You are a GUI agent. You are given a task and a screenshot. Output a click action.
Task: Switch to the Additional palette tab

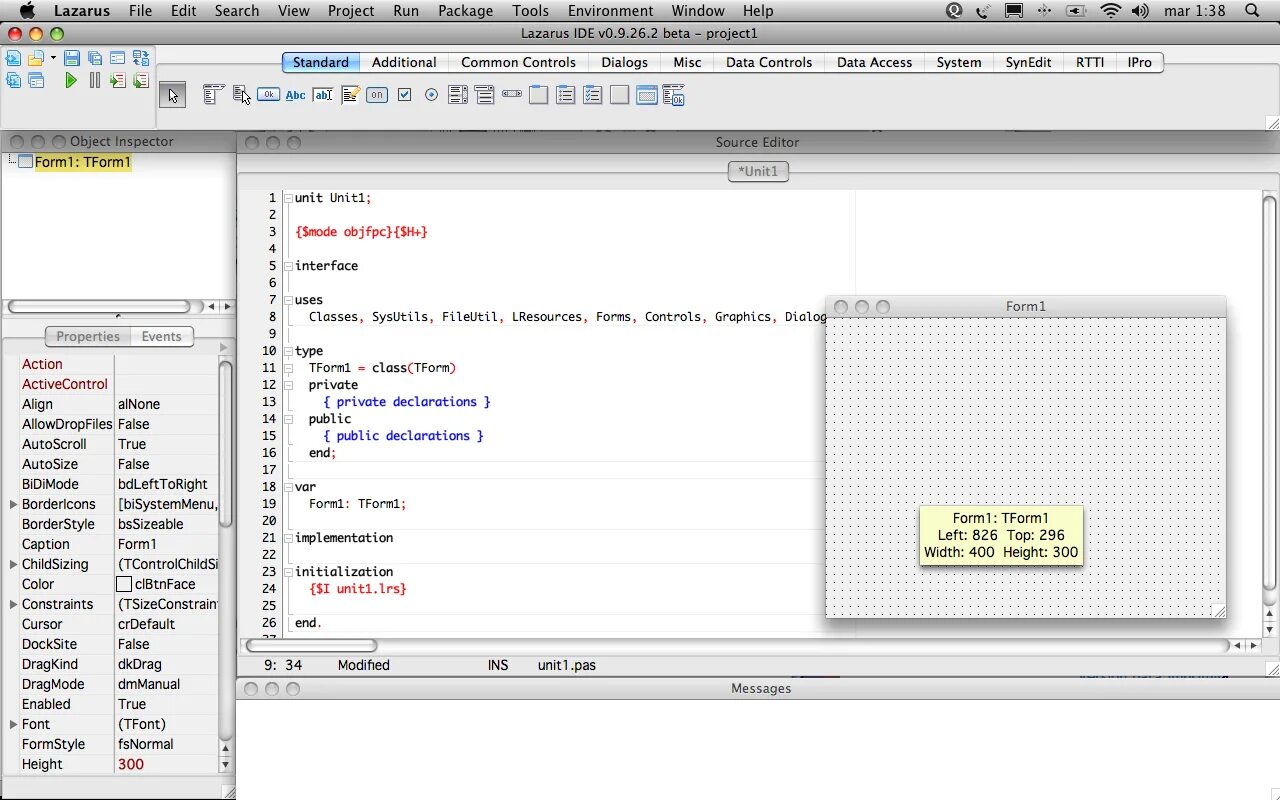[x=404, y=62]
